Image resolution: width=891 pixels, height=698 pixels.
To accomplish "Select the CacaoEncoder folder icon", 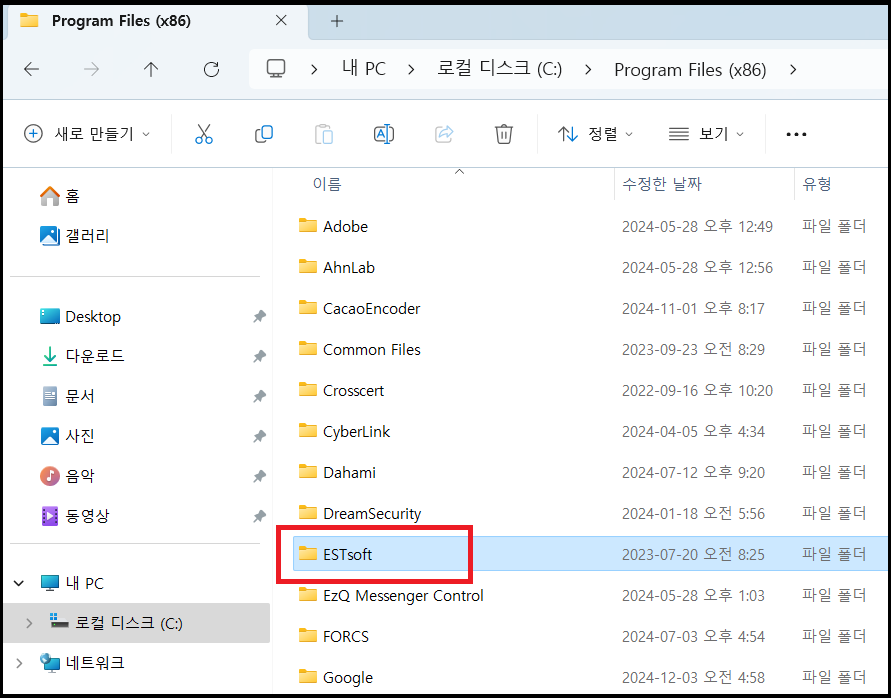I will point(307,308).
